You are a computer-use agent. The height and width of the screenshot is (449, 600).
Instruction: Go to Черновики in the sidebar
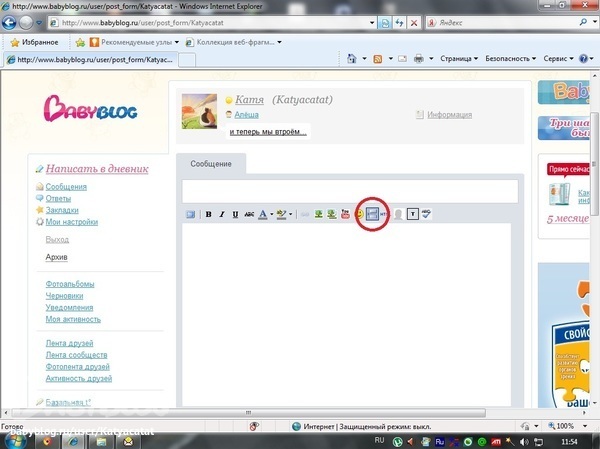click(67, 296)
